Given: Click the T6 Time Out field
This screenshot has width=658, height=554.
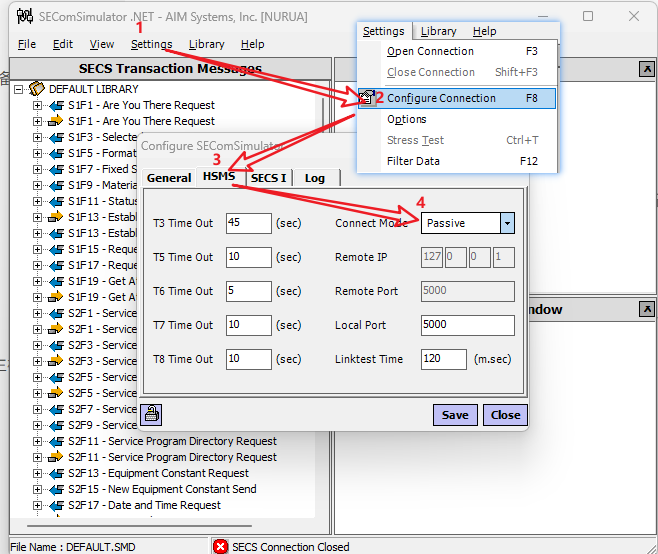Looking at the screenshot, I should pos(248,291).
